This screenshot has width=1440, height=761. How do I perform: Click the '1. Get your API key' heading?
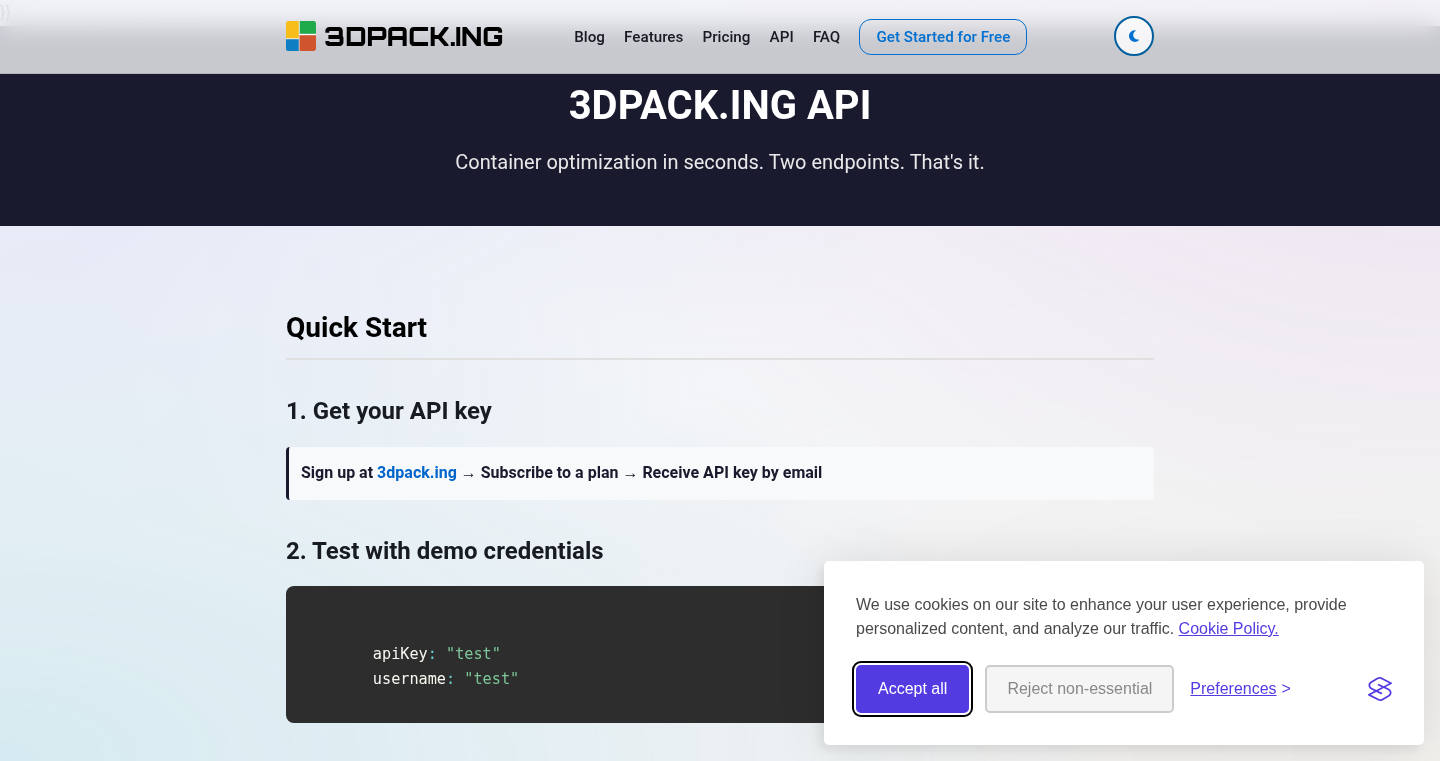tap(389, 411)
